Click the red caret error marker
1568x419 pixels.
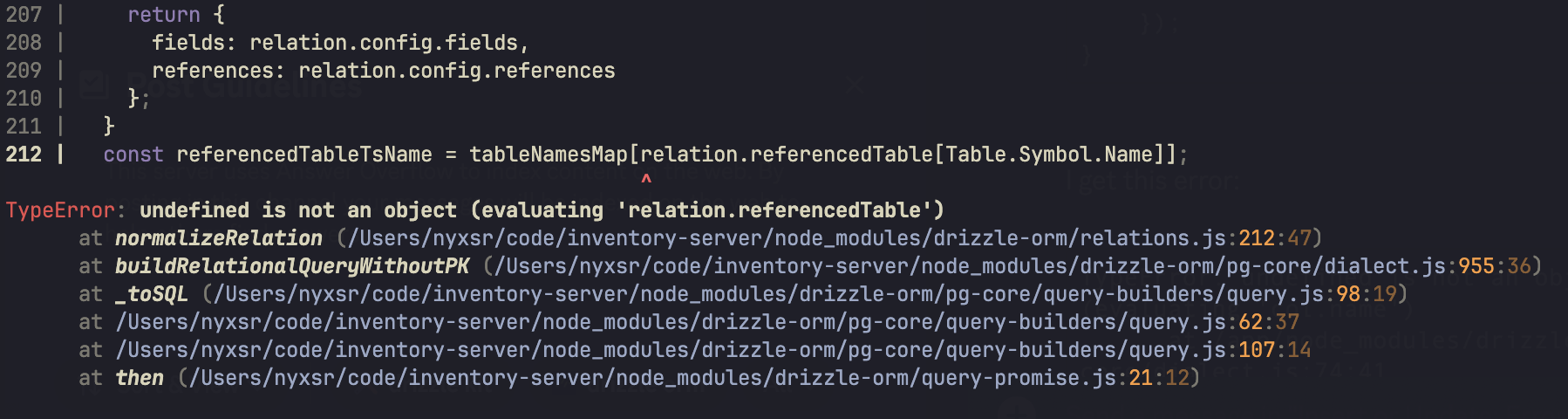coord(646,180)
